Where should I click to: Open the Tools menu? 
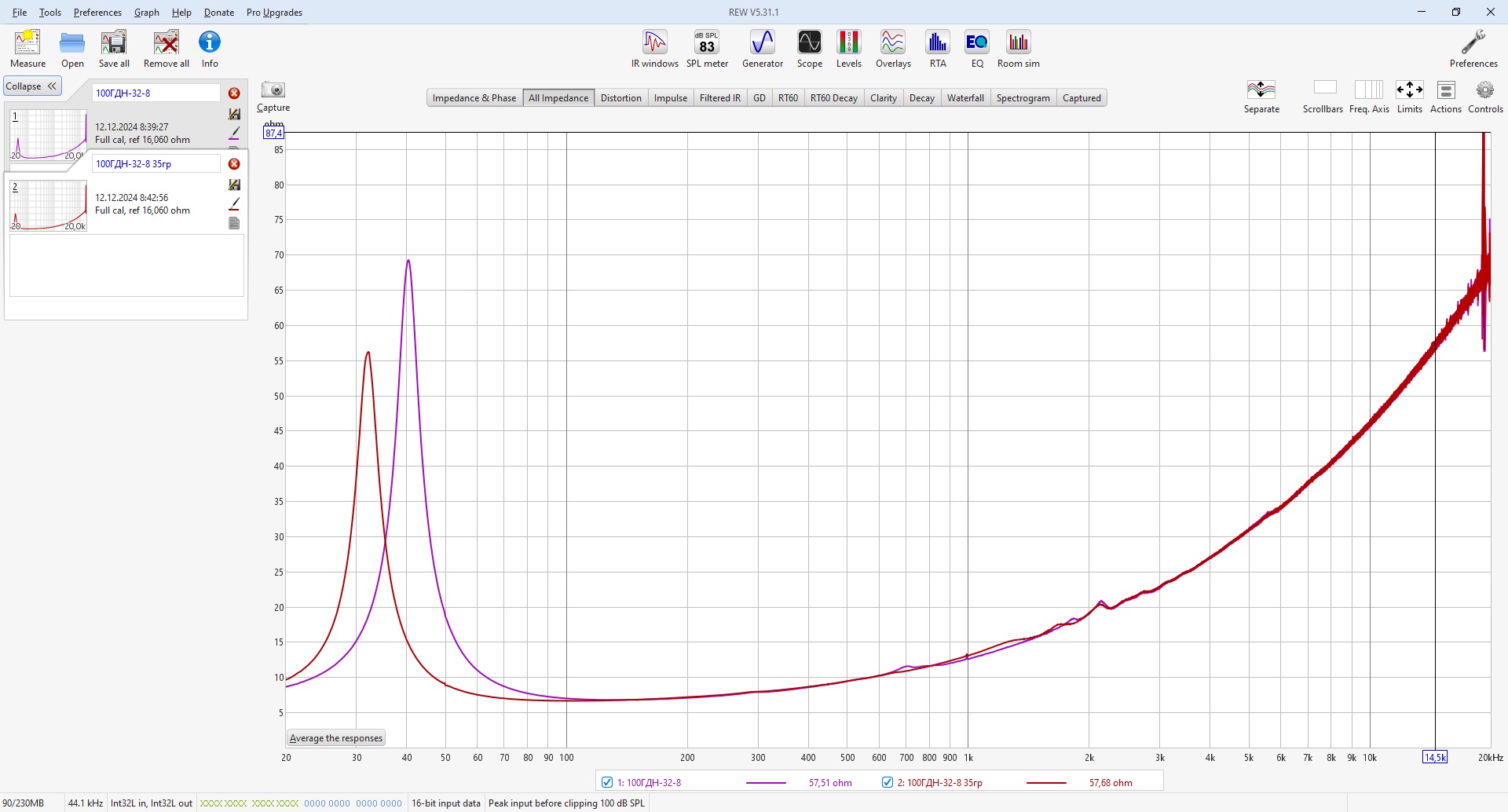50,13
